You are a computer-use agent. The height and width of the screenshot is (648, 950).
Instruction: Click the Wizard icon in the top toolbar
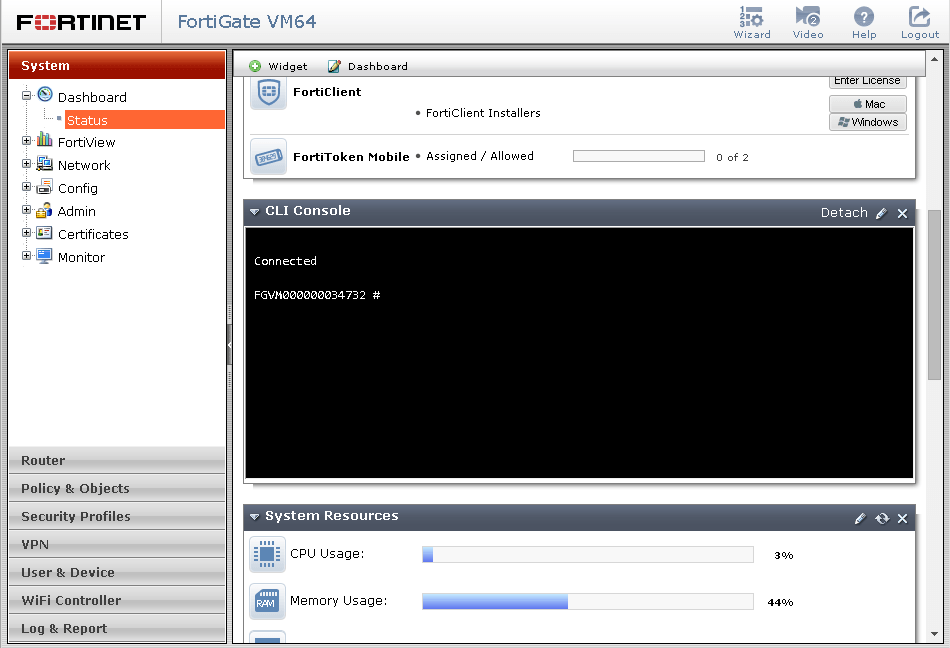pyautogui.click(x=752, y=22)
